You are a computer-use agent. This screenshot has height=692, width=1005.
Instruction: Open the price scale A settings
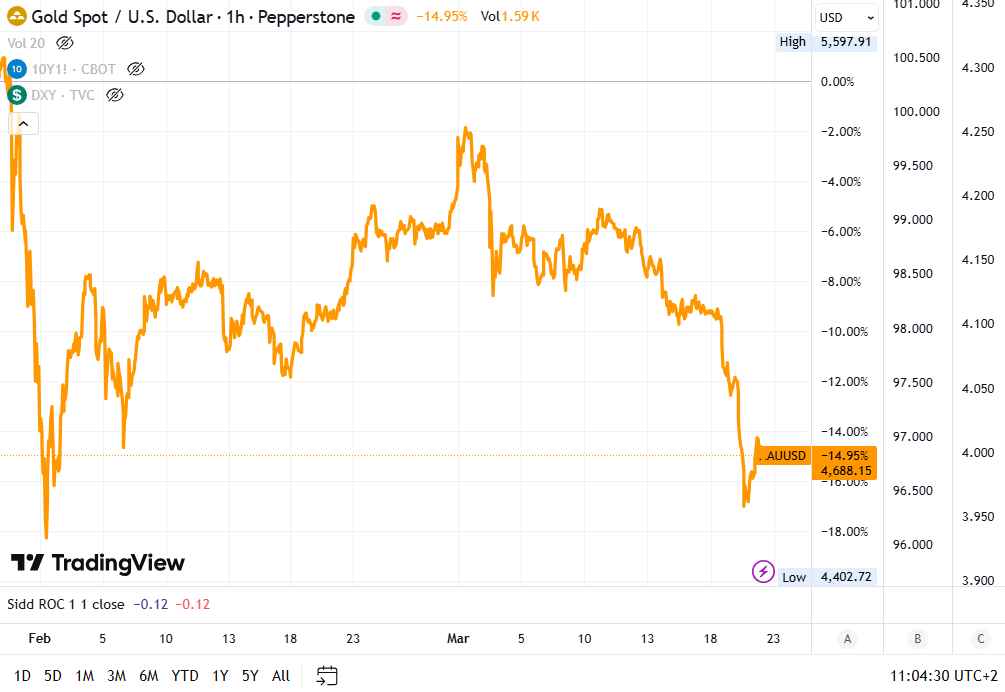point(847,639)
